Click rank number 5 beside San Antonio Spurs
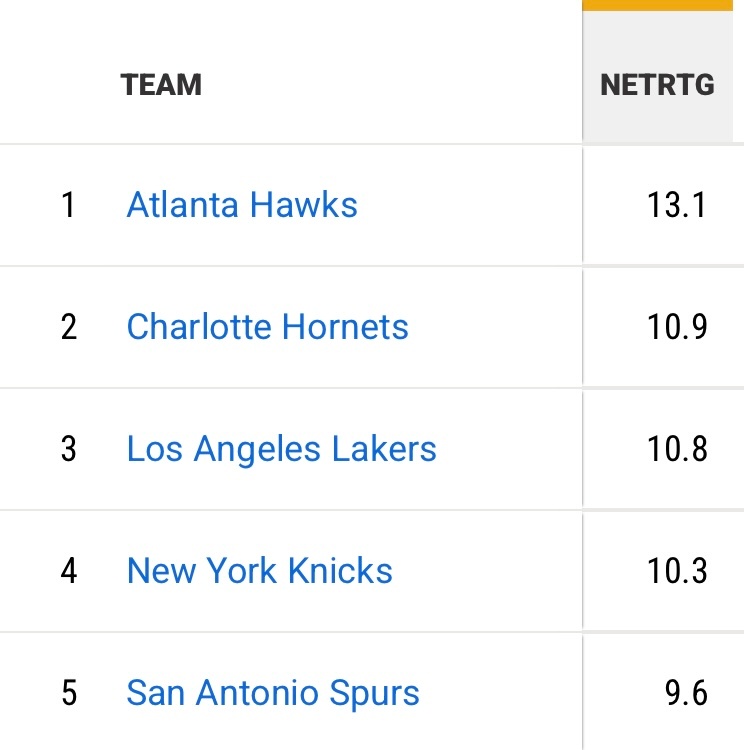Screen dimensions: 744x750 pyautogui.click(x=68, y=693)
